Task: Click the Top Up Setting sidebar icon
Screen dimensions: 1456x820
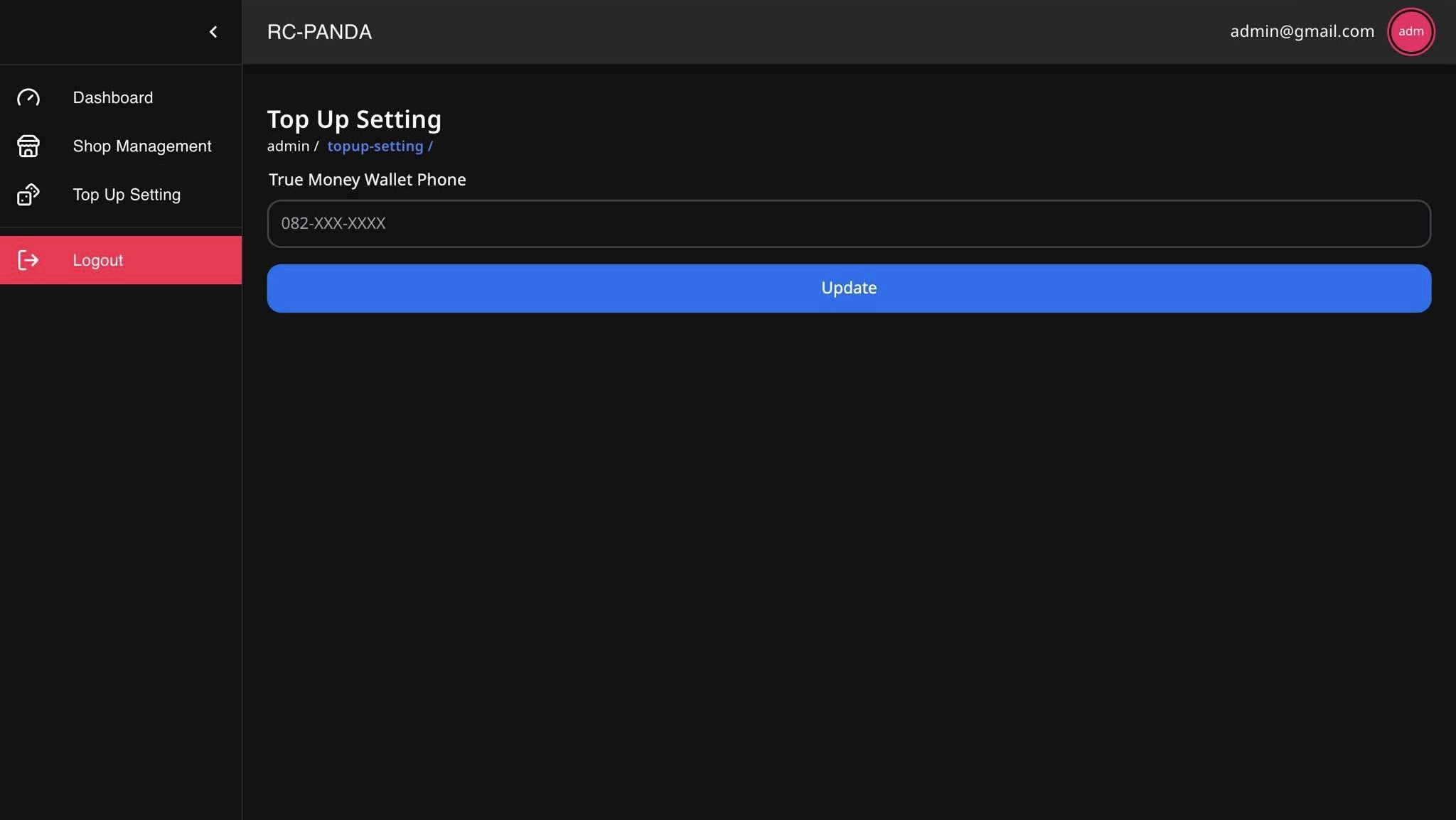Action: (28, 195)
